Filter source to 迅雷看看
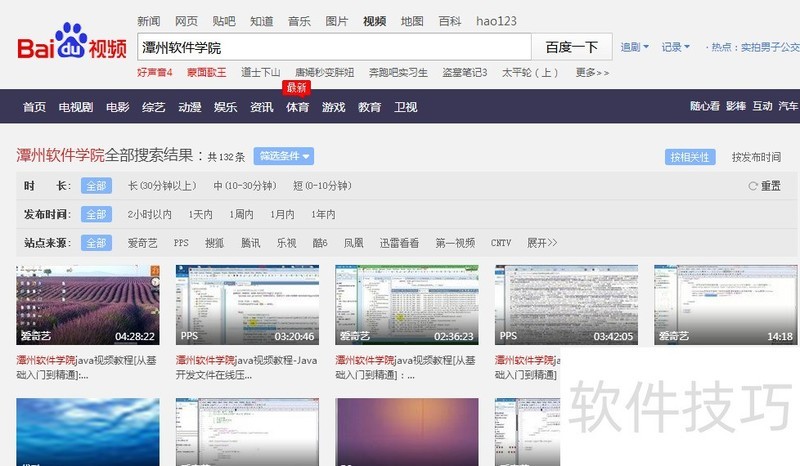This screenshot has width=800, height=466. (399, 243)
